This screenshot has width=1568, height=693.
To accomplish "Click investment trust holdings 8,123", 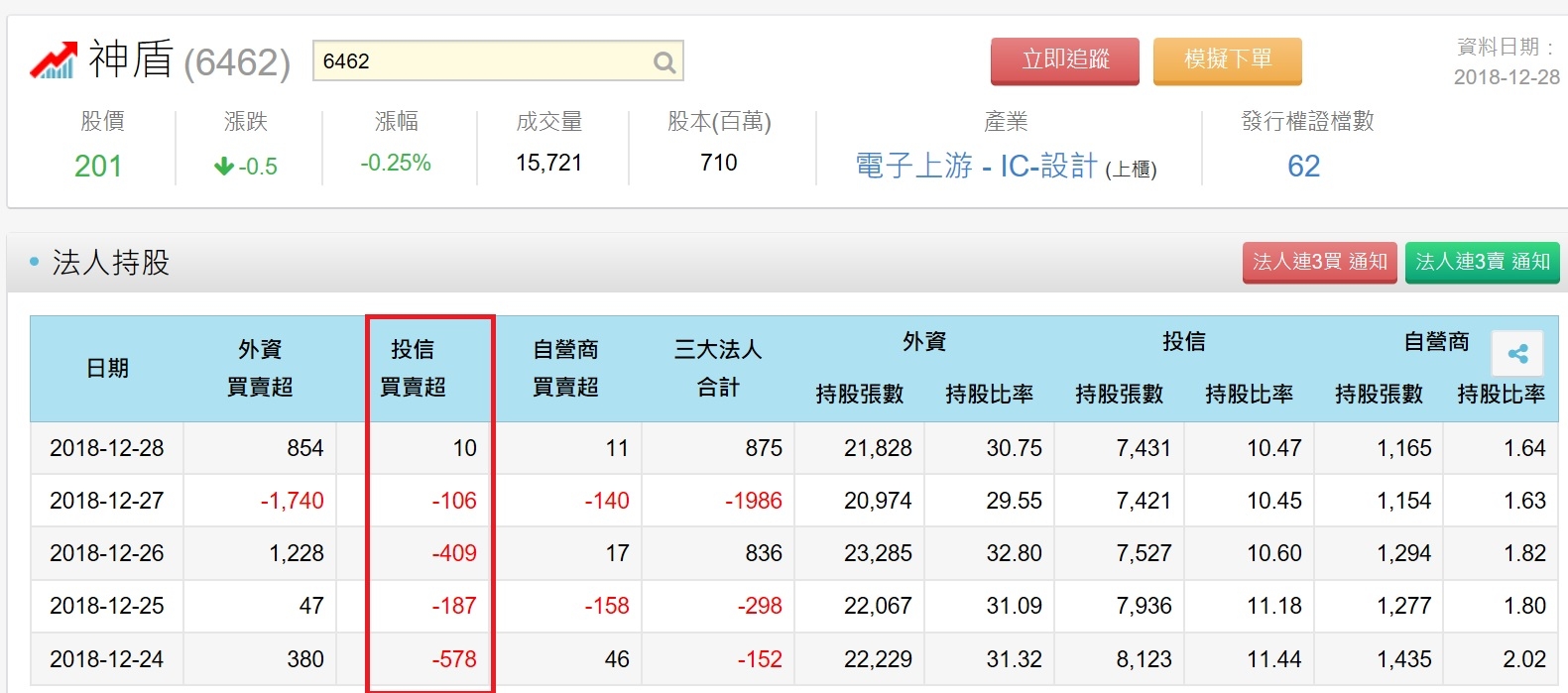I will coord(1144,659).
